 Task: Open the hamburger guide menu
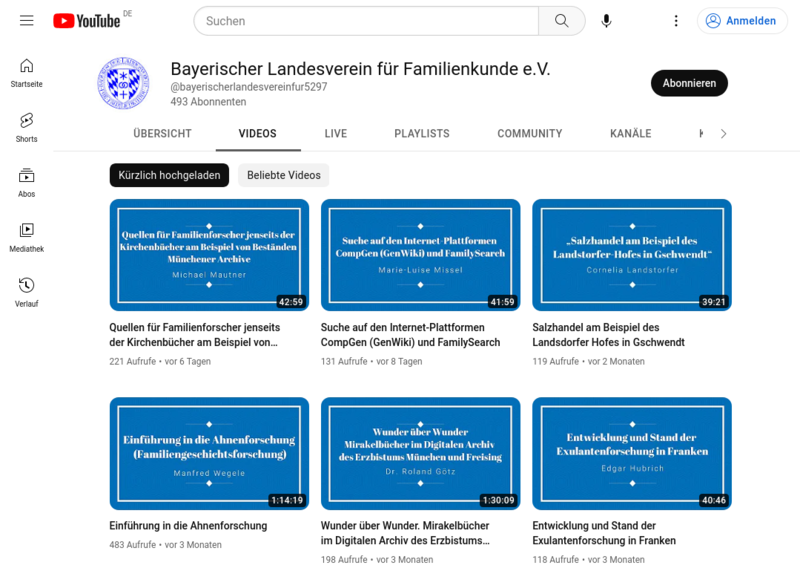[x=27, y=20]
